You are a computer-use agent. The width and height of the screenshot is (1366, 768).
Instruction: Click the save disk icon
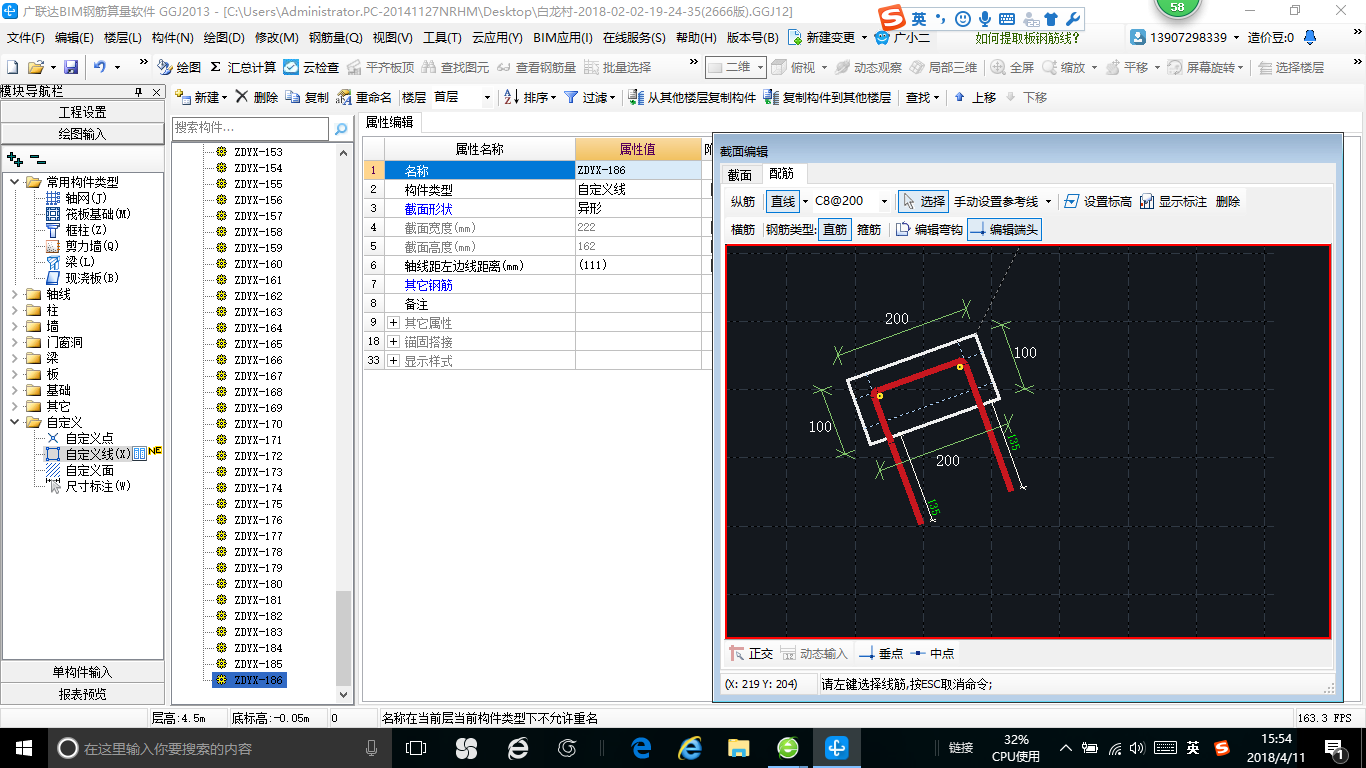pyautogui.click(x=71, y=67)
